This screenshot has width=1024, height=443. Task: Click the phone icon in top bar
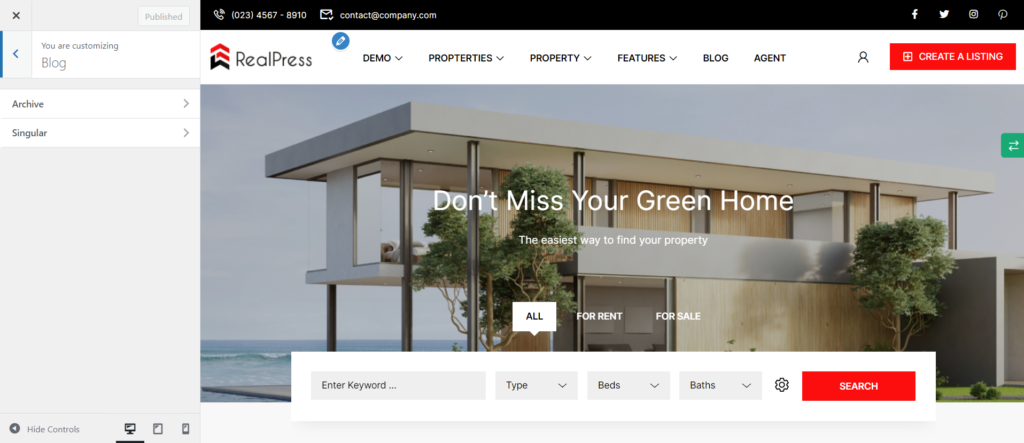219,14
